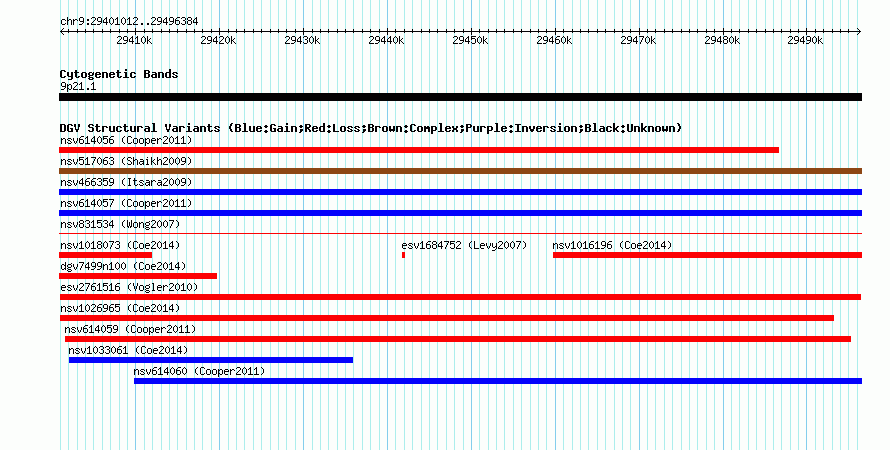The width and height of the screenshot is (890, 450).
Task: Open the nsv517063 (Shaikh2009) label
Action: (126, 161)
